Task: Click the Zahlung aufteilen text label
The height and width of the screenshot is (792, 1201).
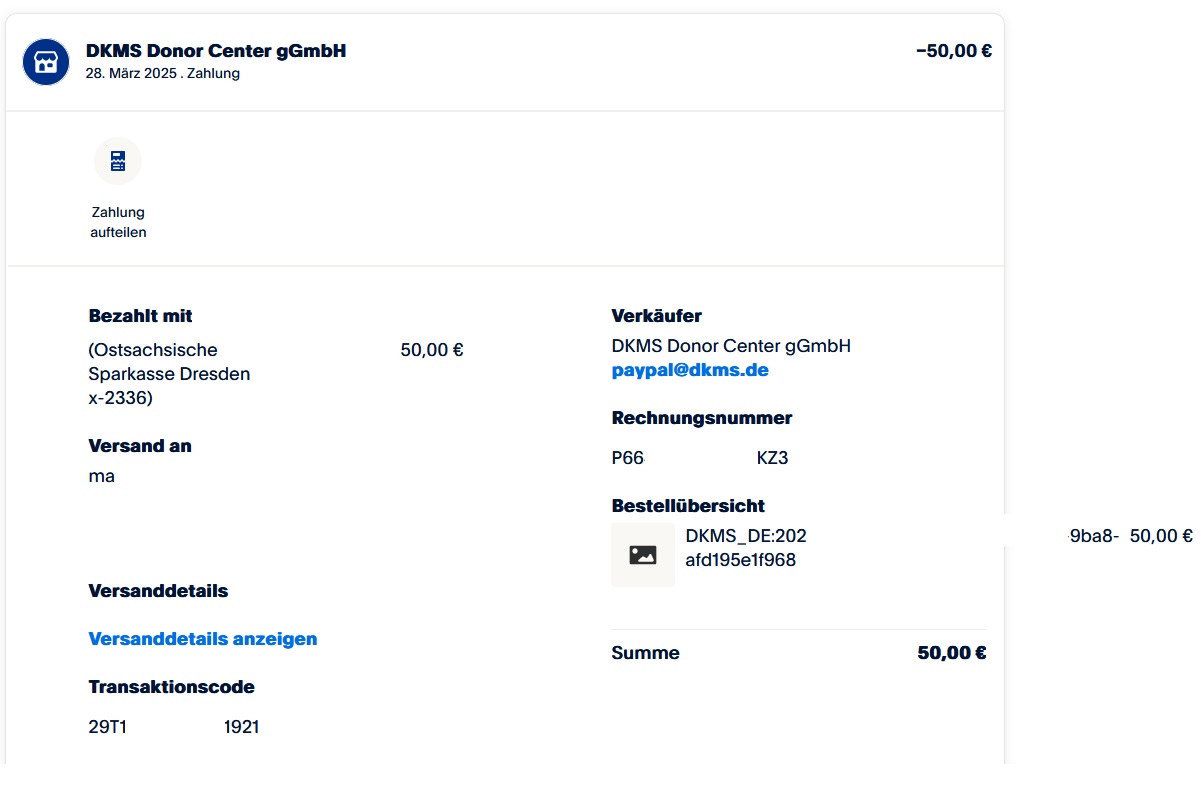Action: point(118,222)
